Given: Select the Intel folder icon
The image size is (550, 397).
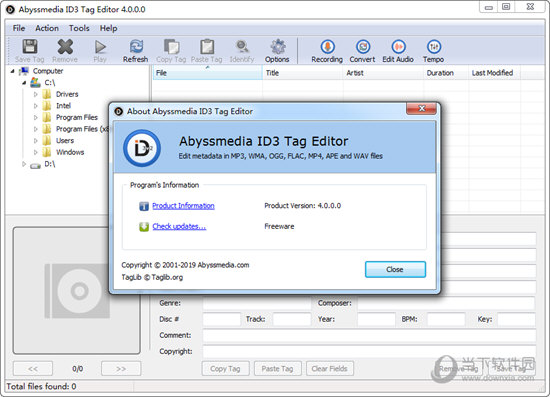Looking at the screenshot, I should pyautogui.click(x=47, y=106).
